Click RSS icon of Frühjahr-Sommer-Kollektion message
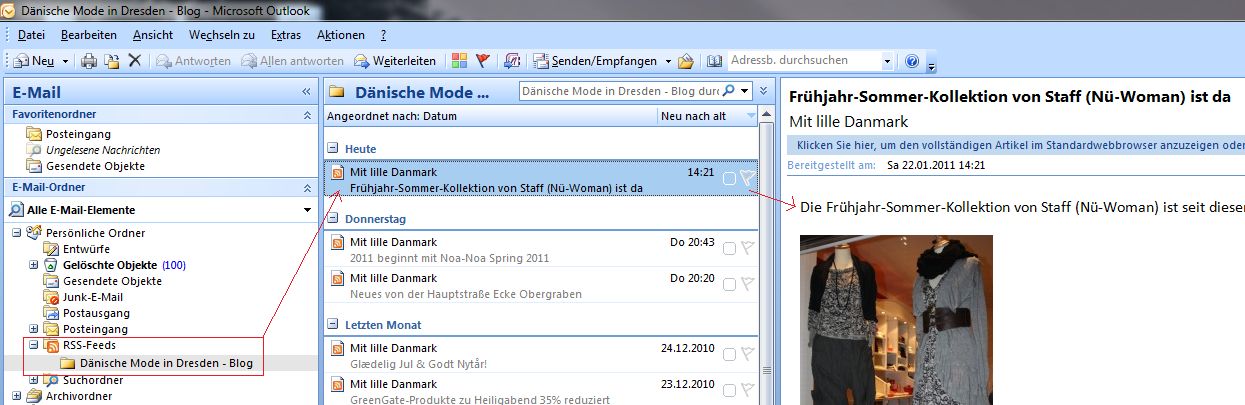 [339, 173]
